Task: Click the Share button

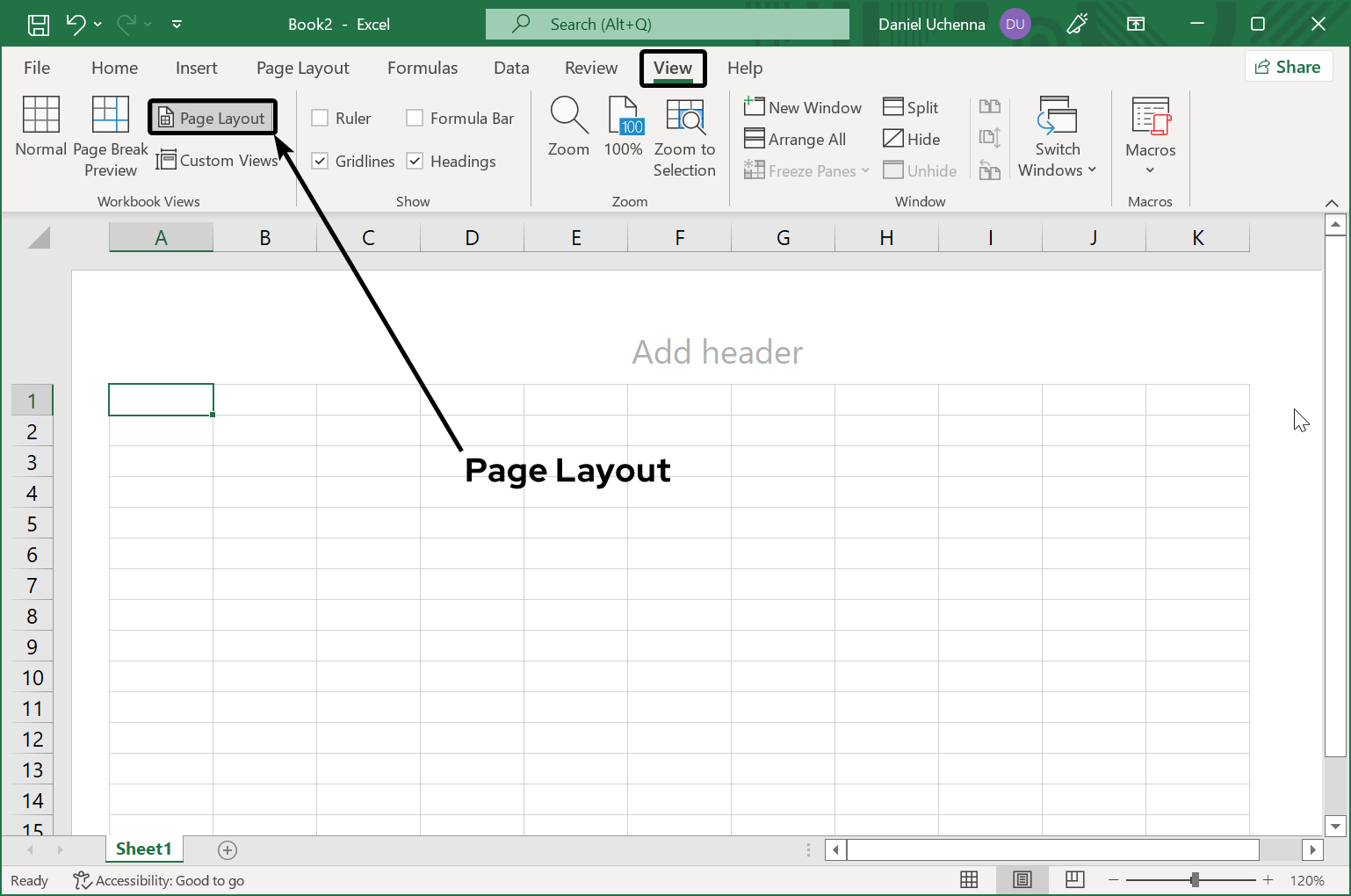Action: [x=1289, y=66]
